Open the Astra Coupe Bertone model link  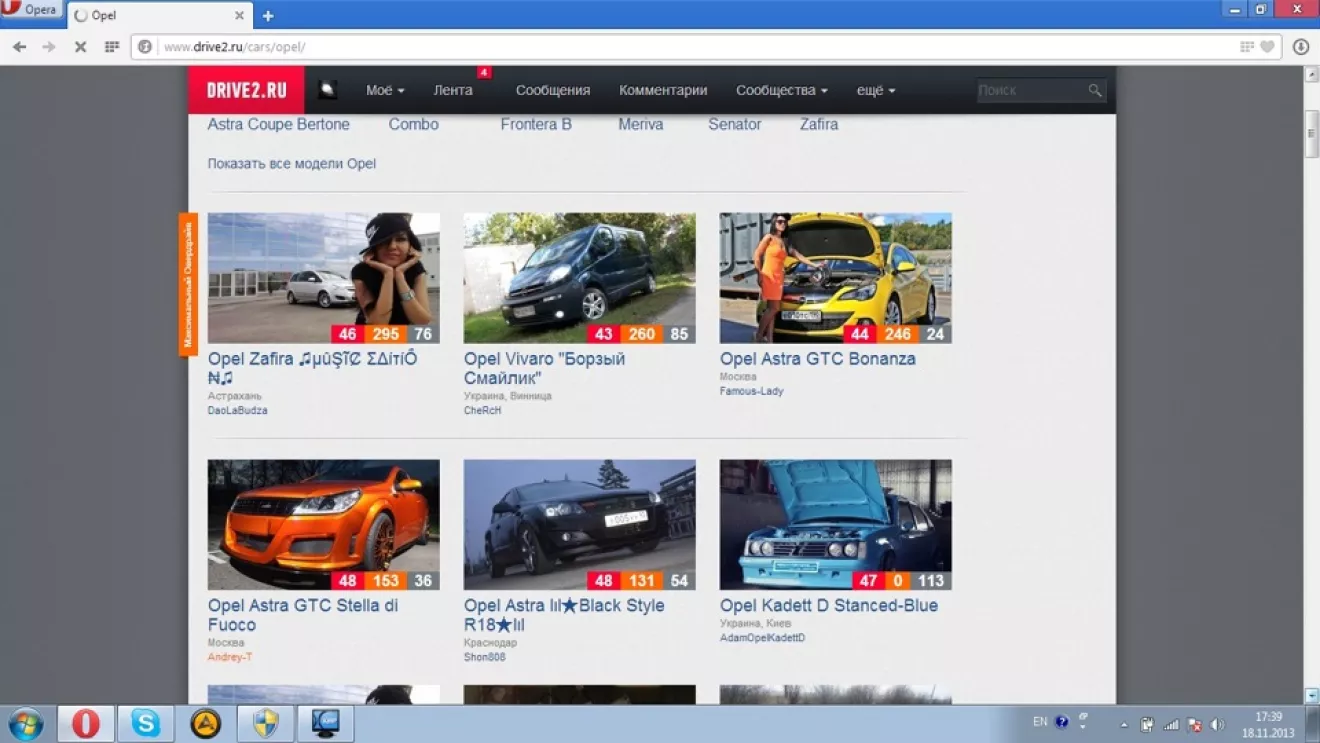[279, 125]
